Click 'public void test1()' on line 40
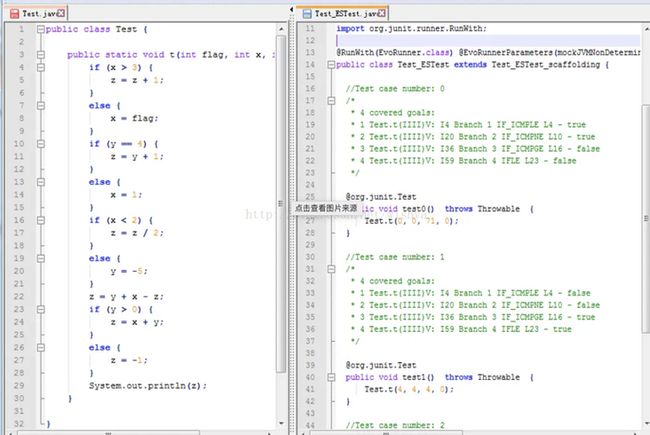 (390, 377)
